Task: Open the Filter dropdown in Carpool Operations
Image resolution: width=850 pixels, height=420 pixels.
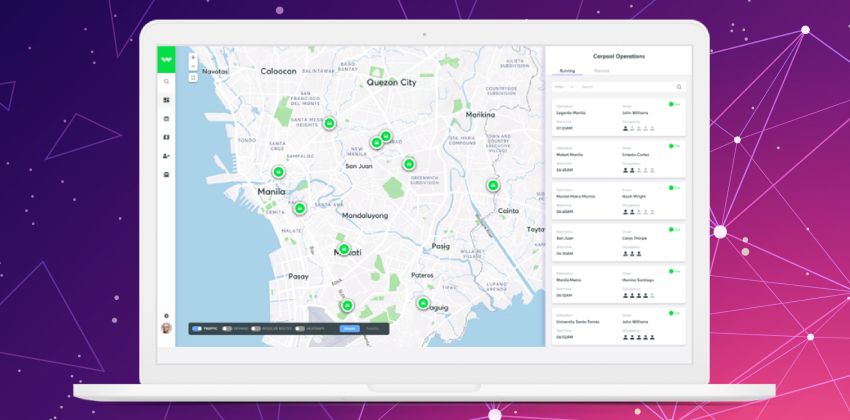Action: 564,87
